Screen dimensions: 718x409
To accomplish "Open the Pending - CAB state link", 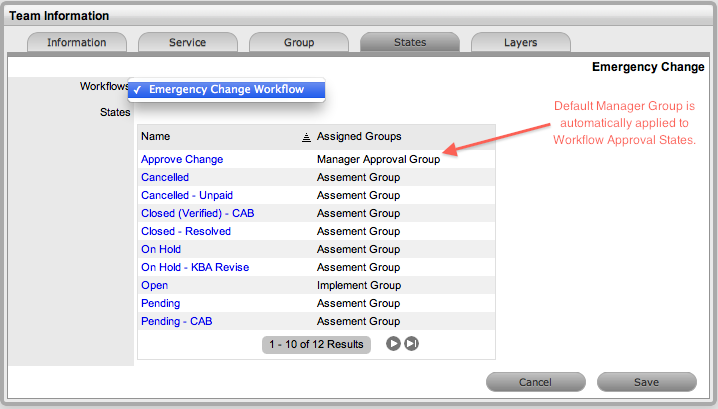I will 176,321.
